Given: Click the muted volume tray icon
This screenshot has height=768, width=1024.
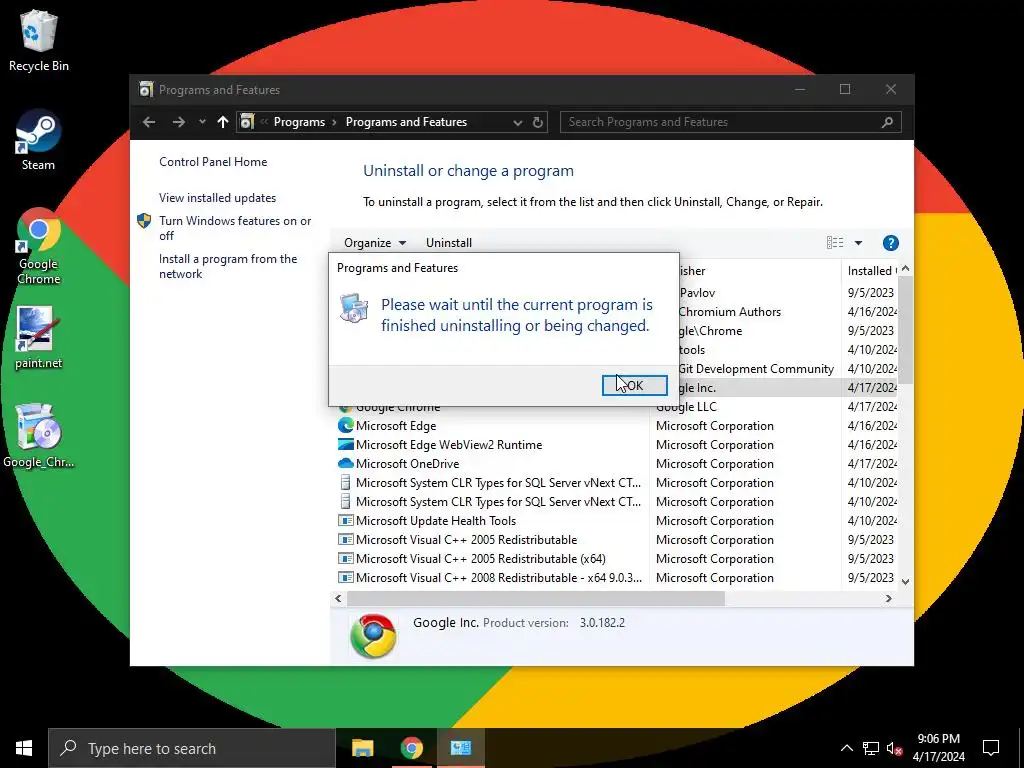Looking at the screenshot, I should point(894,748).
